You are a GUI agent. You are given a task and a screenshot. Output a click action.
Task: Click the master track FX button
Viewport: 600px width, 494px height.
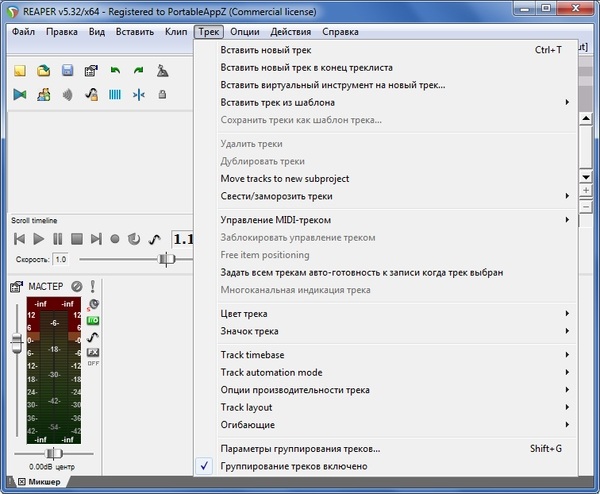pyautogui.click(x=93, y=353)
